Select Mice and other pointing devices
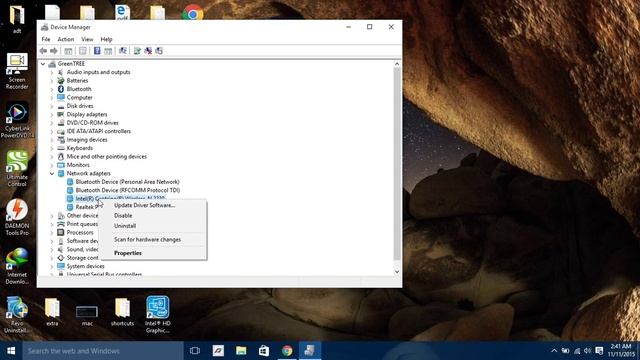640x360 pixels. (107, 157)
